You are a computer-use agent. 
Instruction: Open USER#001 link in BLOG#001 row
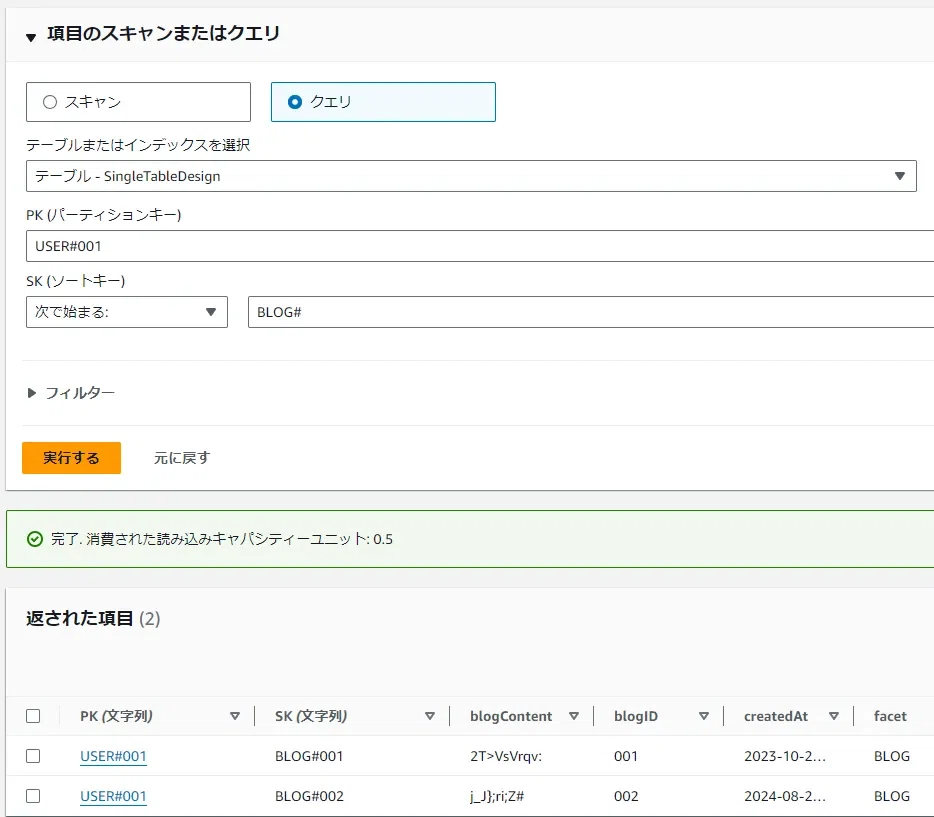(113, 756)
